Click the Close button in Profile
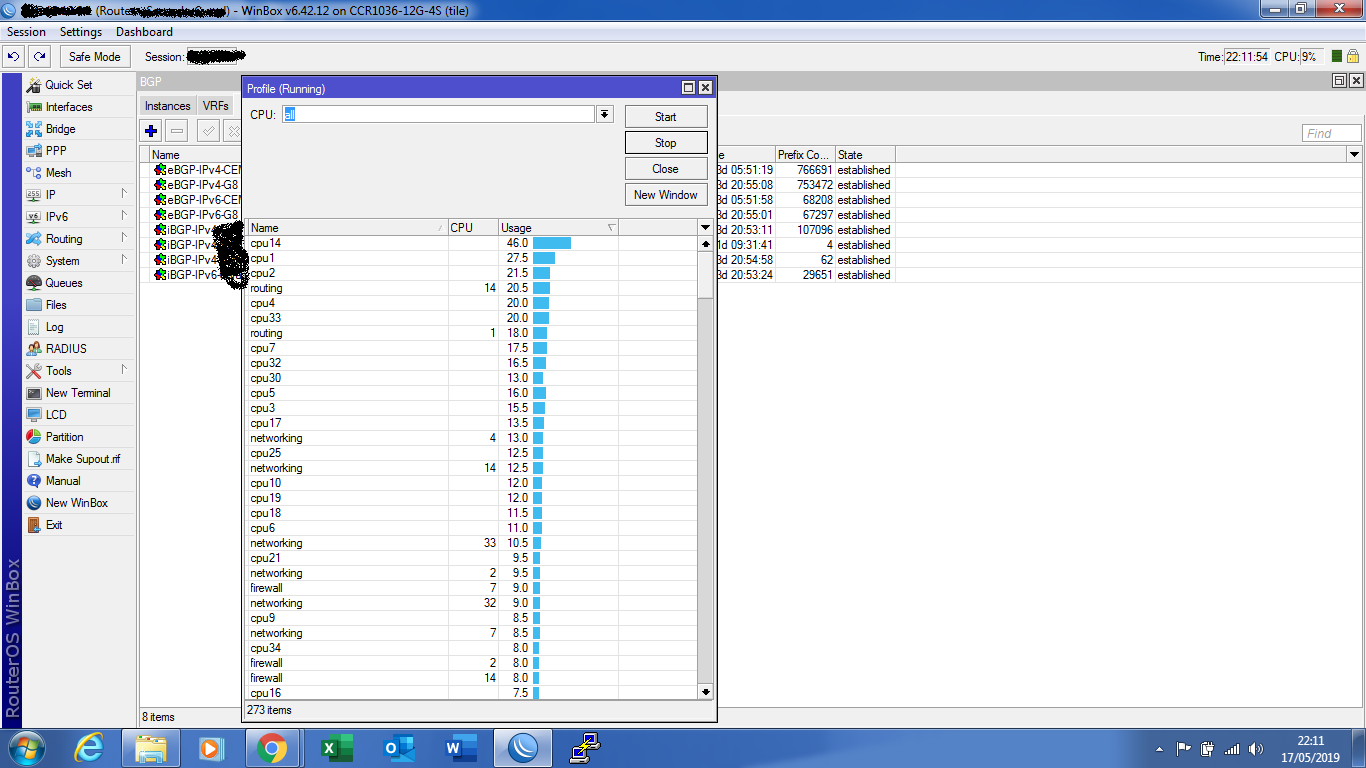 666,169
